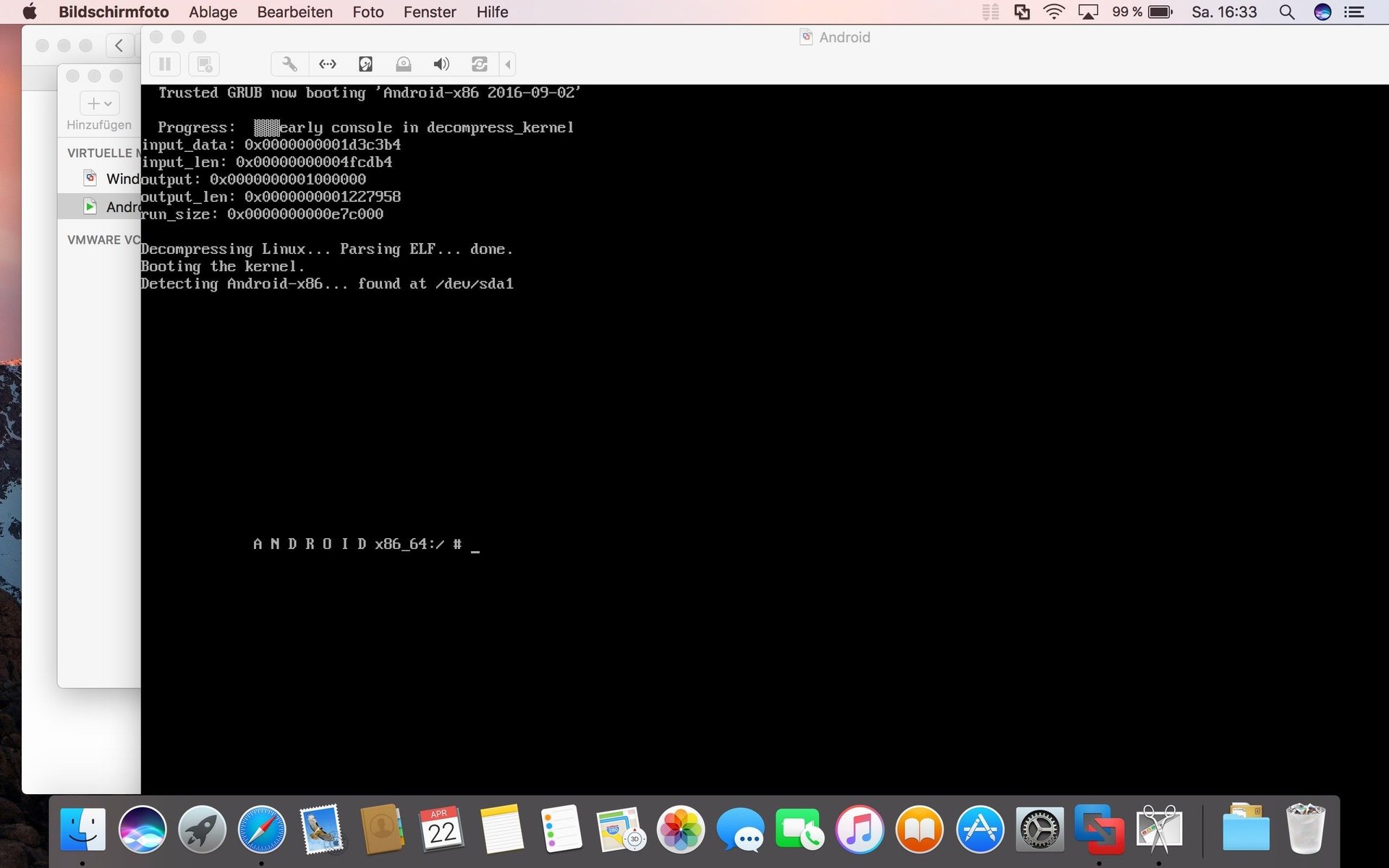Open System Preferences from the Dock

point(1040,829)
